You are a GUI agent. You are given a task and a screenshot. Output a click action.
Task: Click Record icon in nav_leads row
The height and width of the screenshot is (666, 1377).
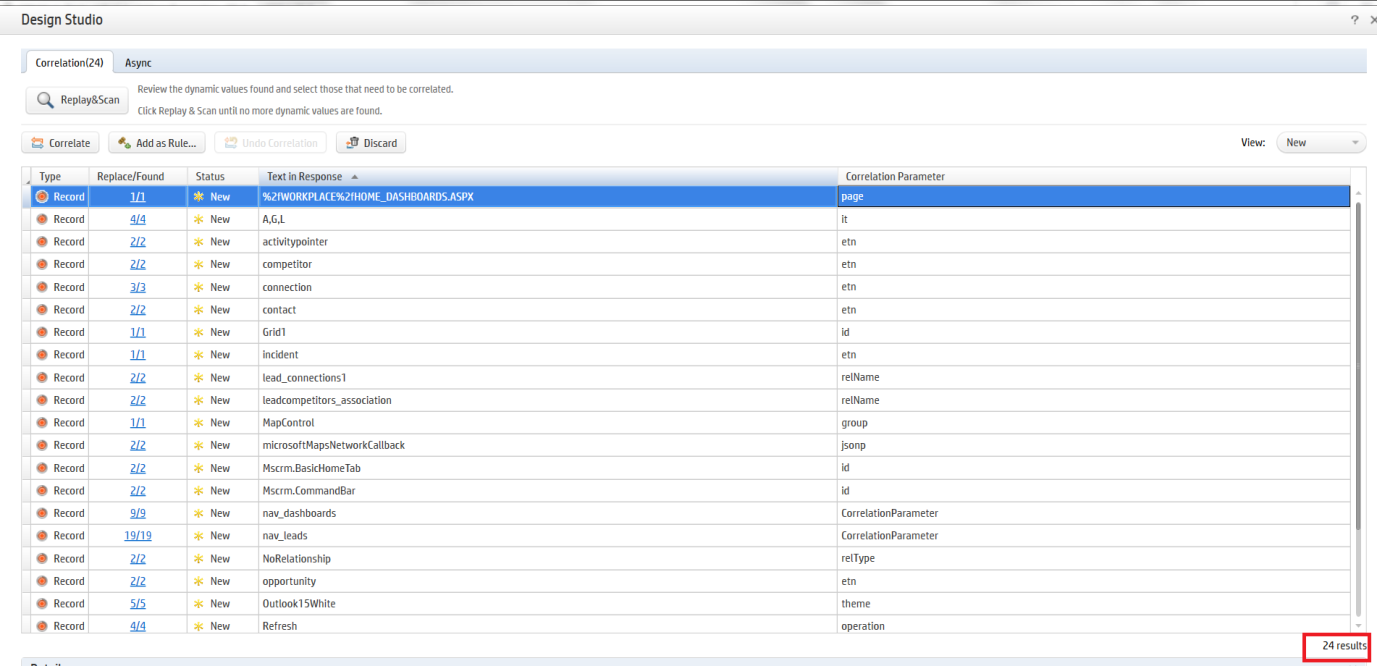click(x=42, y=536)
